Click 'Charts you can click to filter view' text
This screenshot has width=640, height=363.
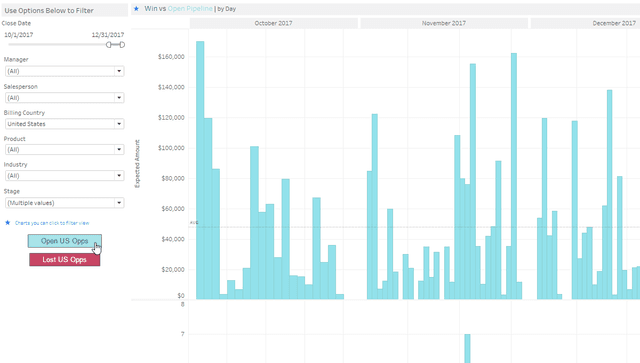coord(52,223)
